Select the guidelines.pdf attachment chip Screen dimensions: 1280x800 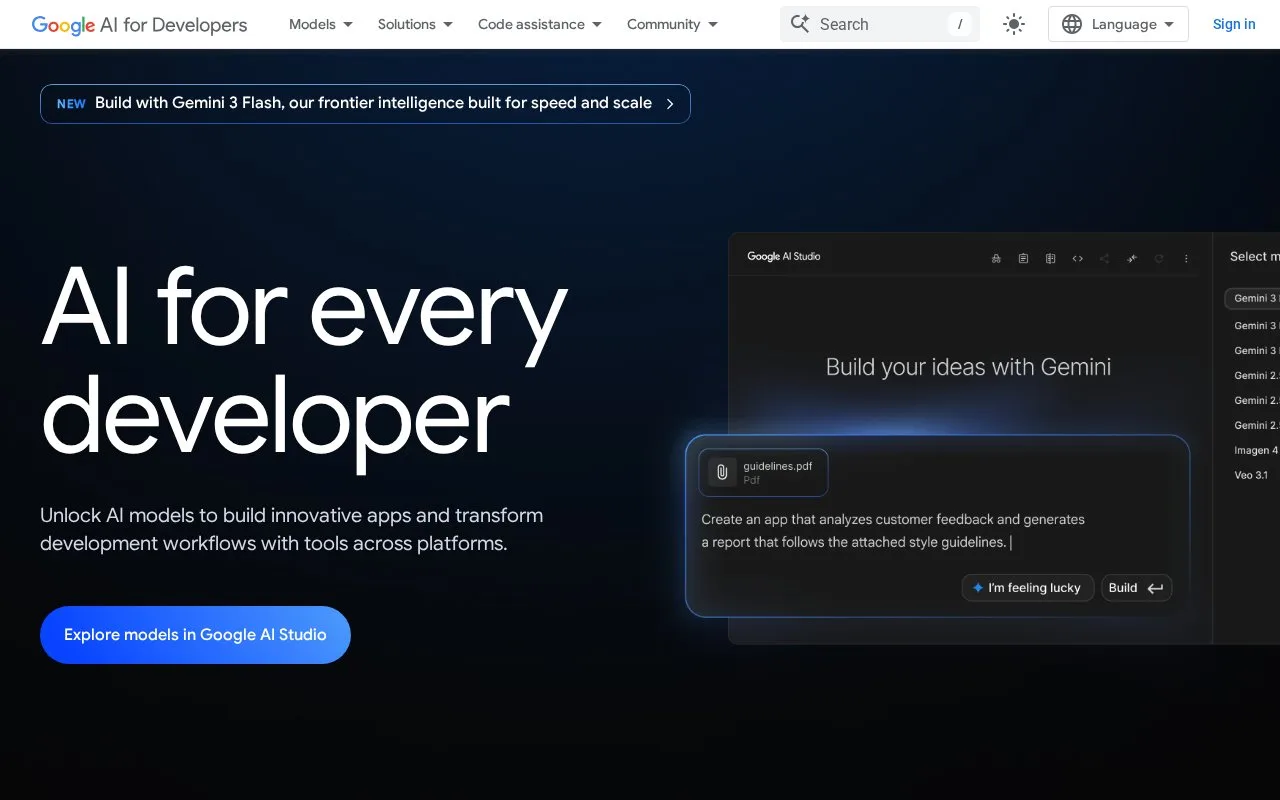tap(764, 472)
